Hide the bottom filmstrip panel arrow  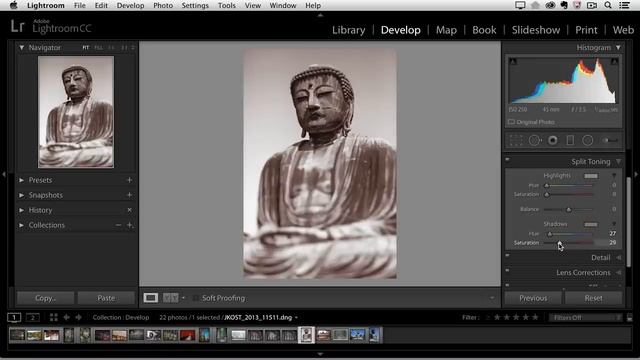320,354
